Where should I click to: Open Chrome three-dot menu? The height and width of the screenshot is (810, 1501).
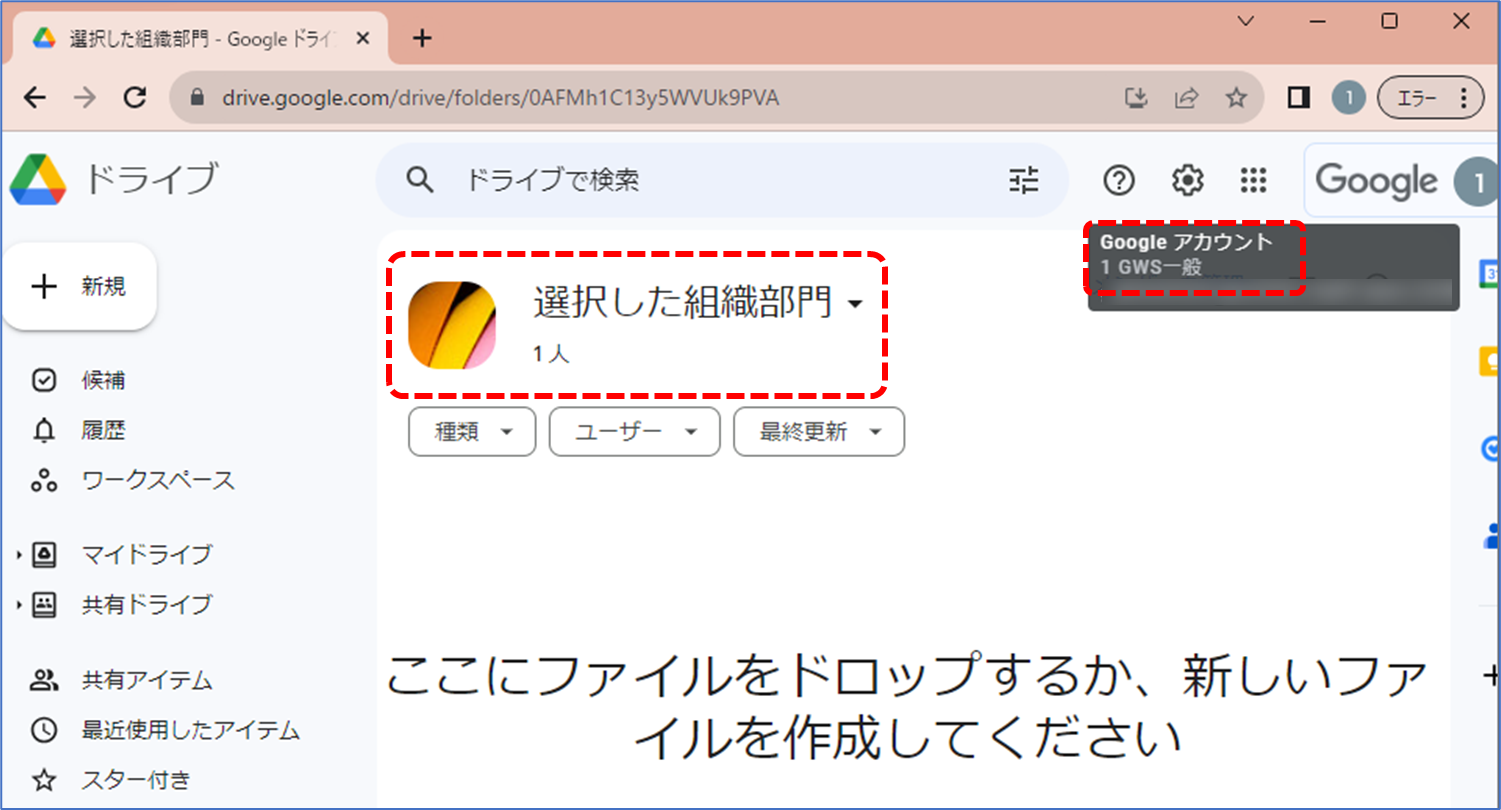pos(1464,97)
